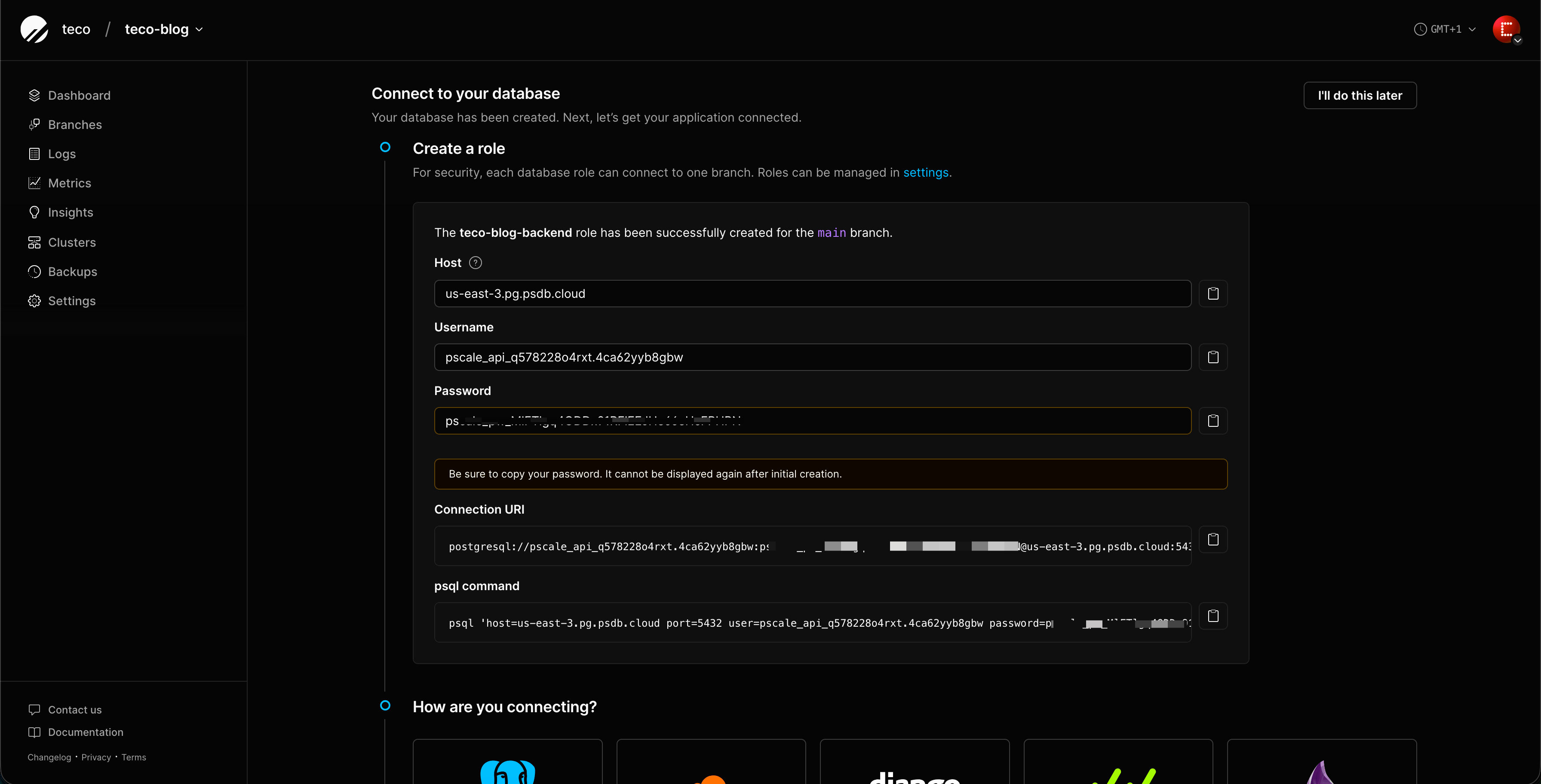Viewport: 1541px width, 784px height.
Task: Copy the Host value to clipboard
Action: (1213, 294)
